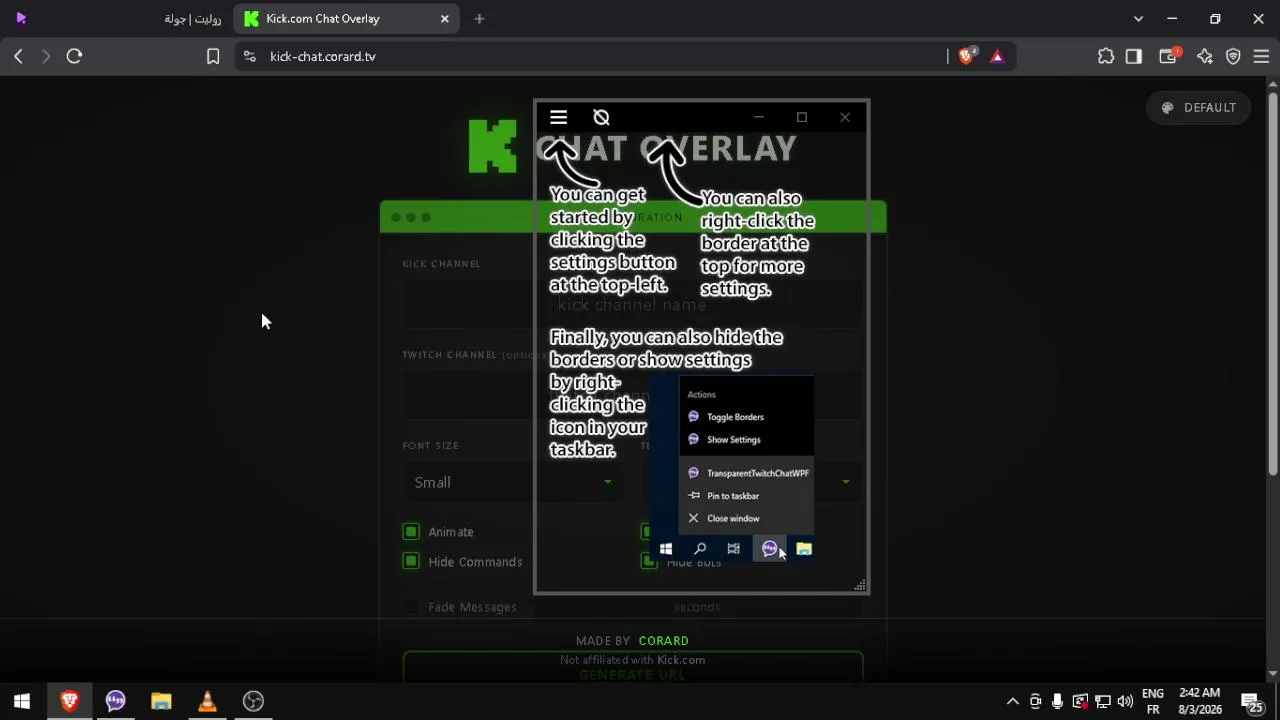Click the scrollbar's down arrow
The image size is (1280, 720).
pyautogui.click(x=1272, y=674)
